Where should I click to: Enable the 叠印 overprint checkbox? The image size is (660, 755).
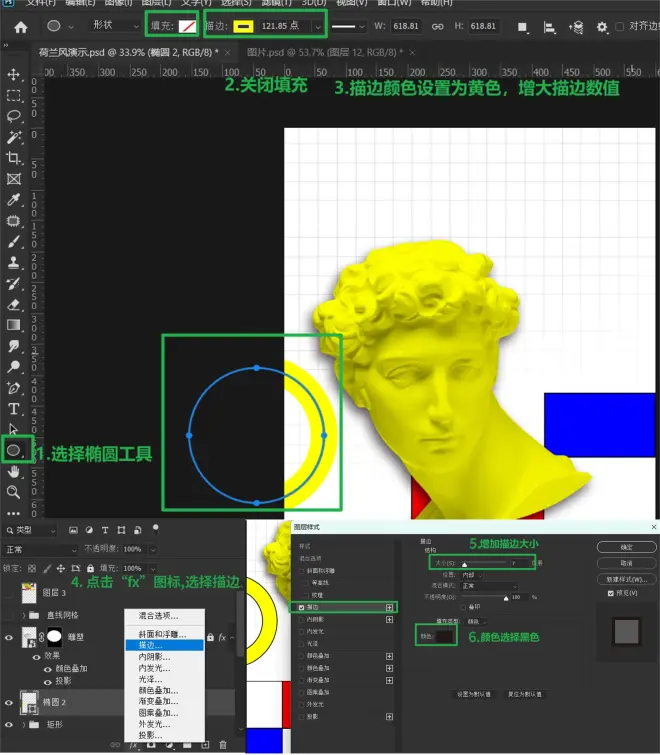point(464,608)
